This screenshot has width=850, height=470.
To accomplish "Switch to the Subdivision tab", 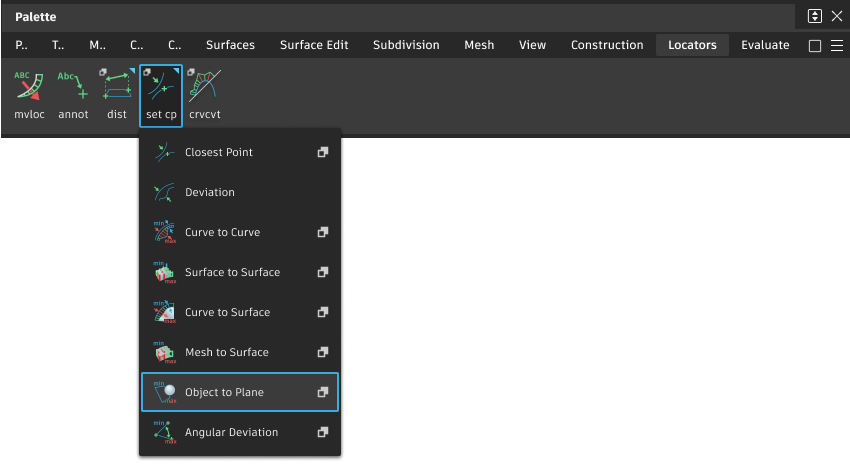I will 406,45.
